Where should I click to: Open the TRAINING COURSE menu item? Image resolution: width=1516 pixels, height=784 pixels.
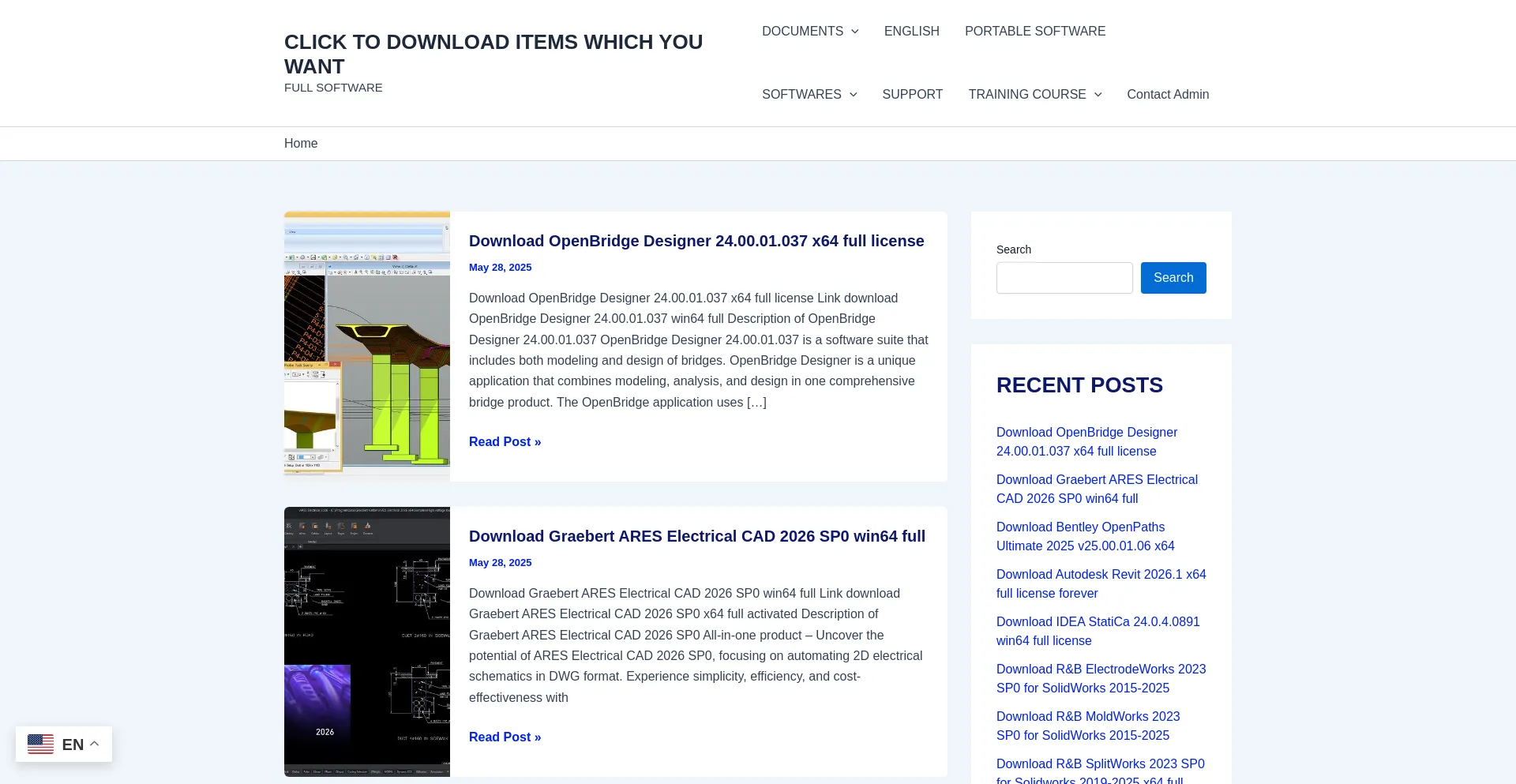pyautogui.click(x=1027, y=95)
